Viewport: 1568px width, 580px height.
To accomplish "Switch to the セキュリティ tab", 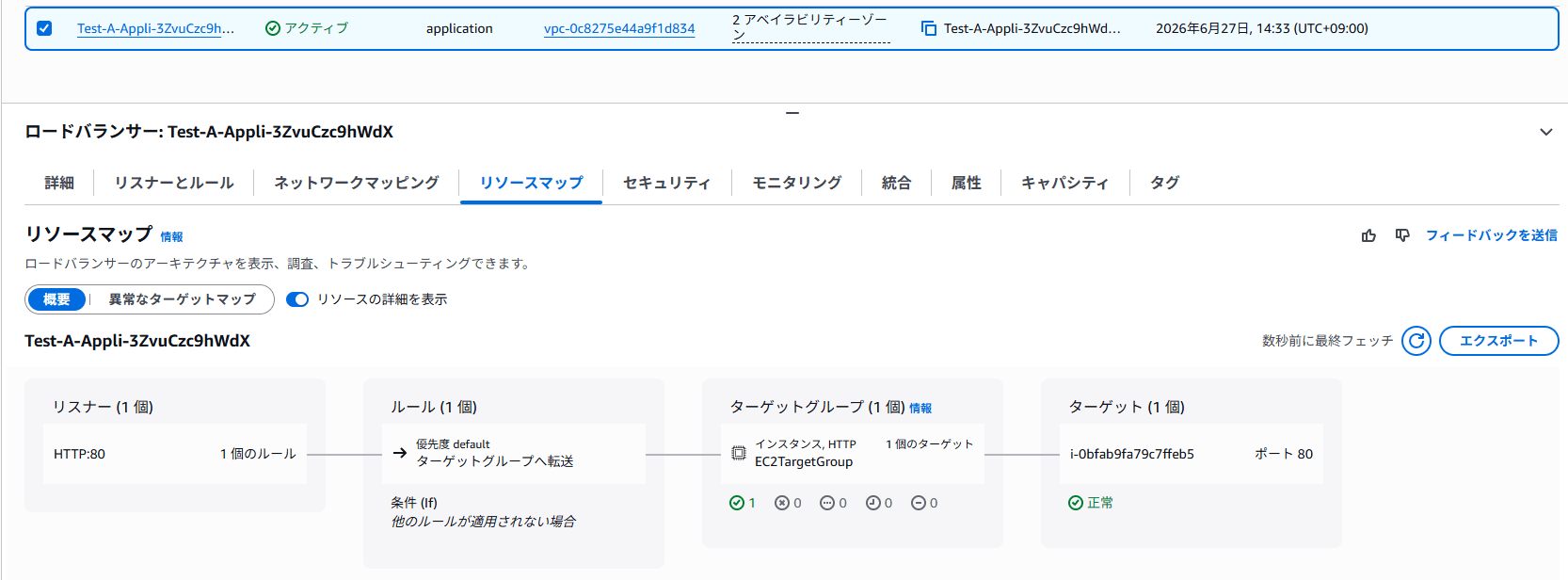I will [666, 183].
